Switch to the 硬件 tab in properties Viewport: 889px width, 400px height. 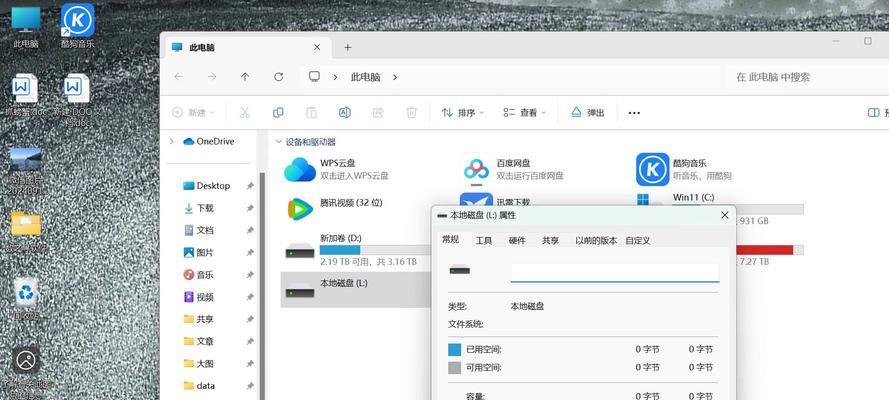(x=517, y=240)
